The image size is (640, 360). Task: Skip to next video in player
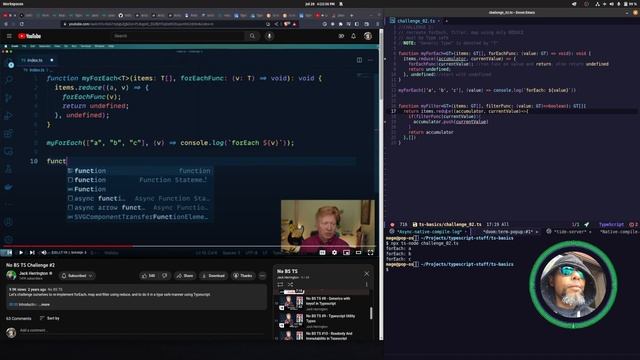click(x=32, y=253)
